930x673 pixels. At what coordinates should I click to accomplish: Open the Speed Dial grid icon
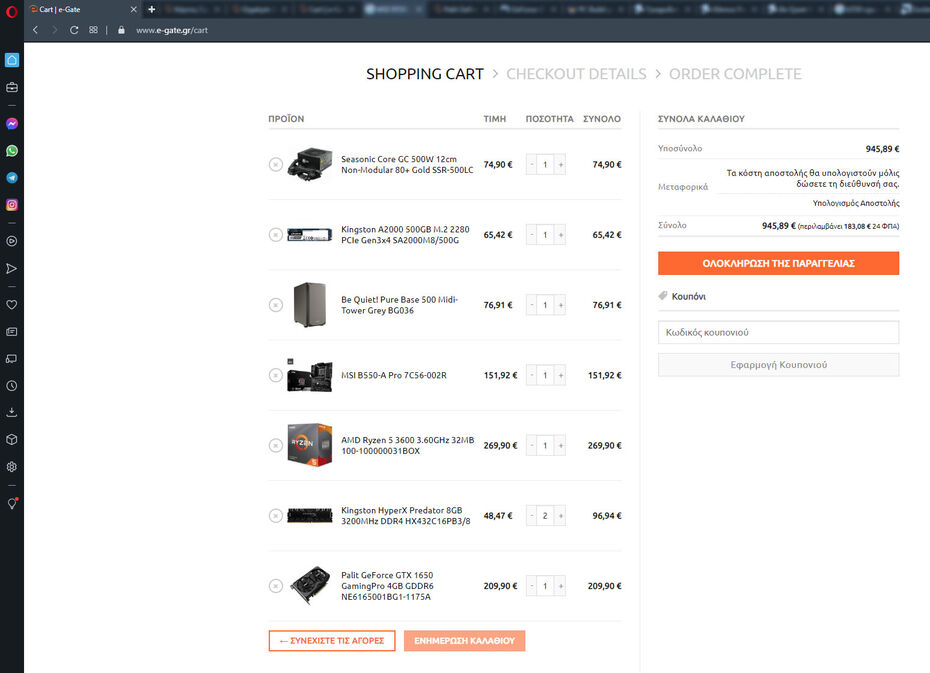(93, 30)
